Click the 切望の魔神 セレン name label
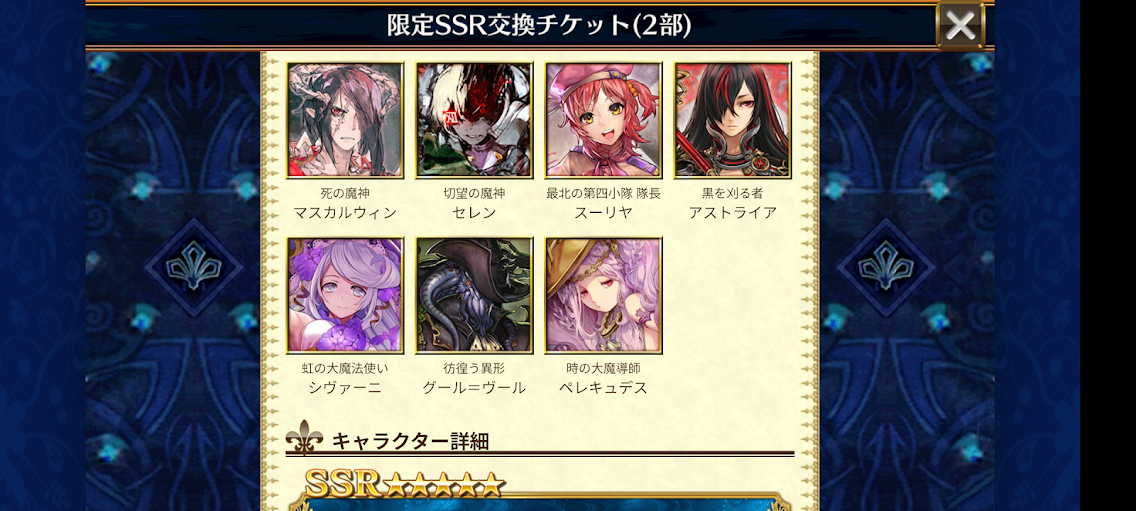The width and height of the screenshot is (1136, 511). 474,203
